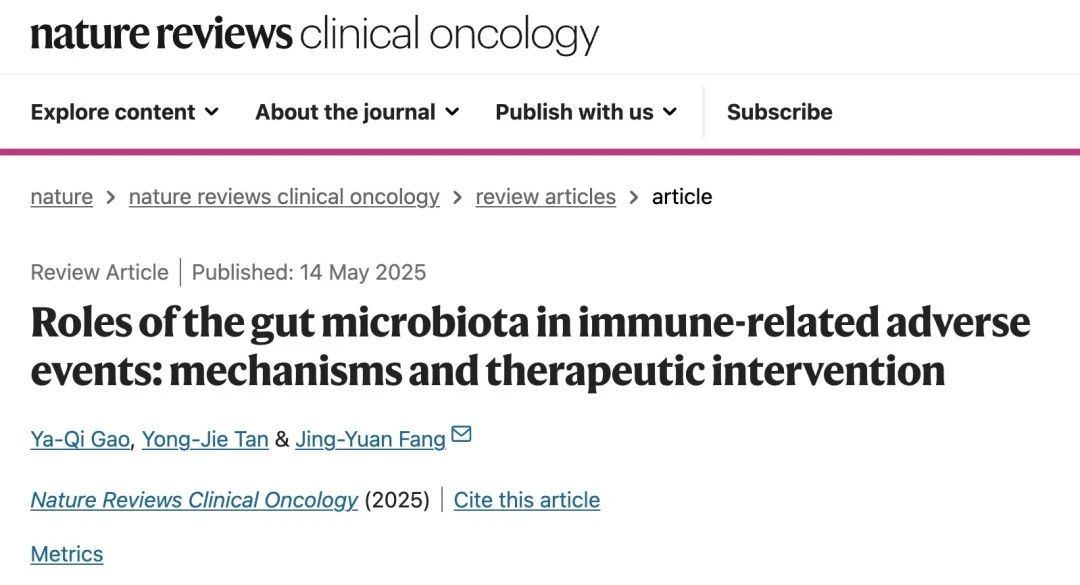The height and width of the screenshot is (585, 1080).
Task: Click Cite this article
Action: [x=527, y=500]
